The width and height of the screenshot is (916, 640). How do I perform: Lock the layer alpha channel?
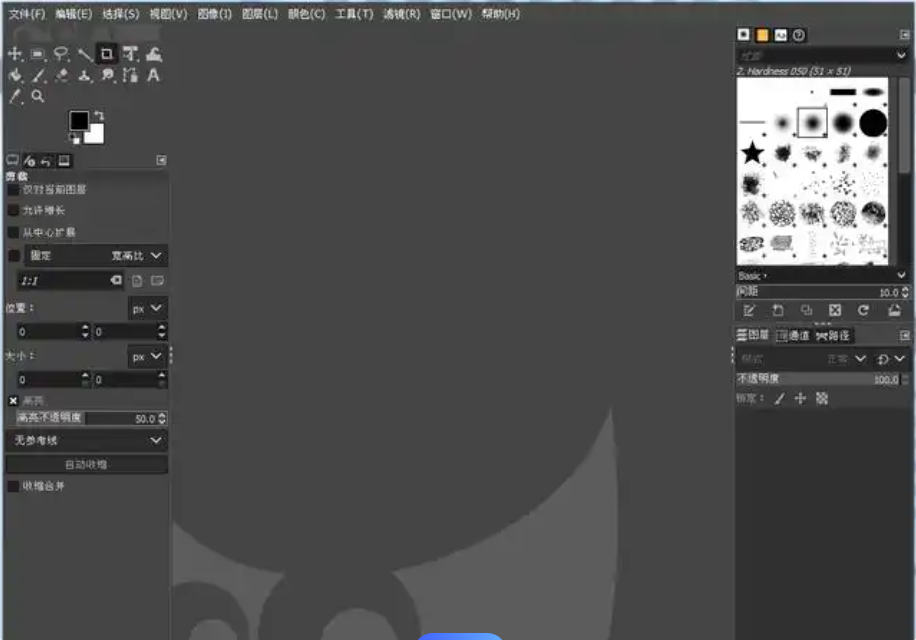coord(822,398)
